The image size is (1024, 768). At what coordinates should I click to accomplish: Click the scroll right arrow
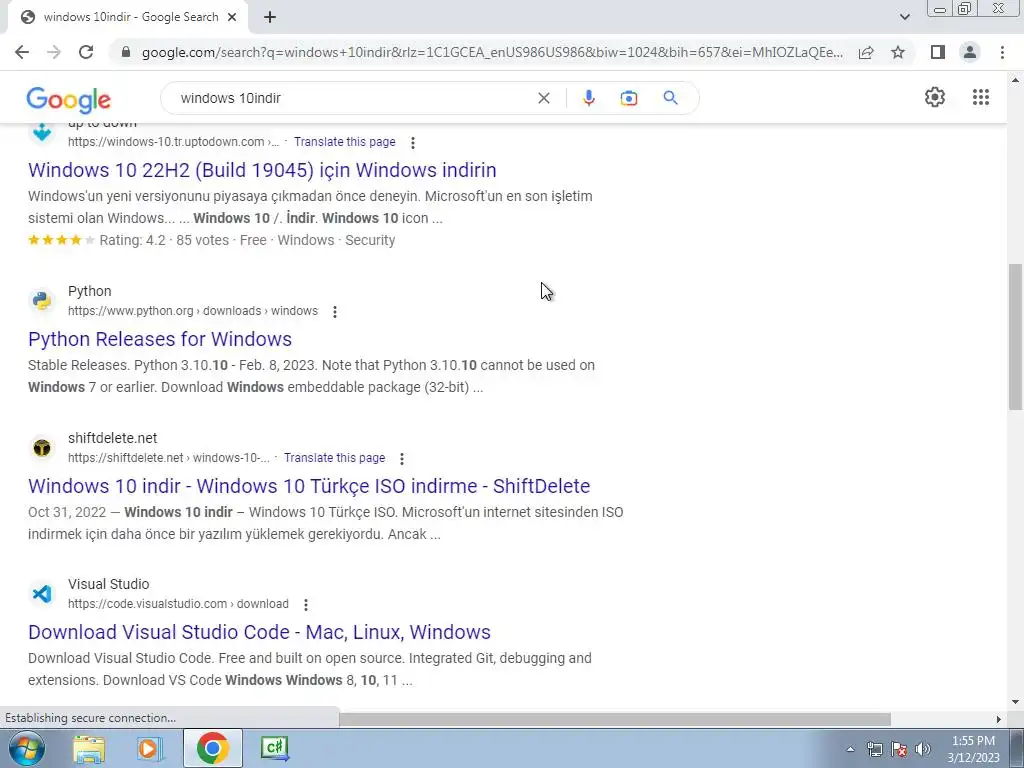(x=998, y=719)
